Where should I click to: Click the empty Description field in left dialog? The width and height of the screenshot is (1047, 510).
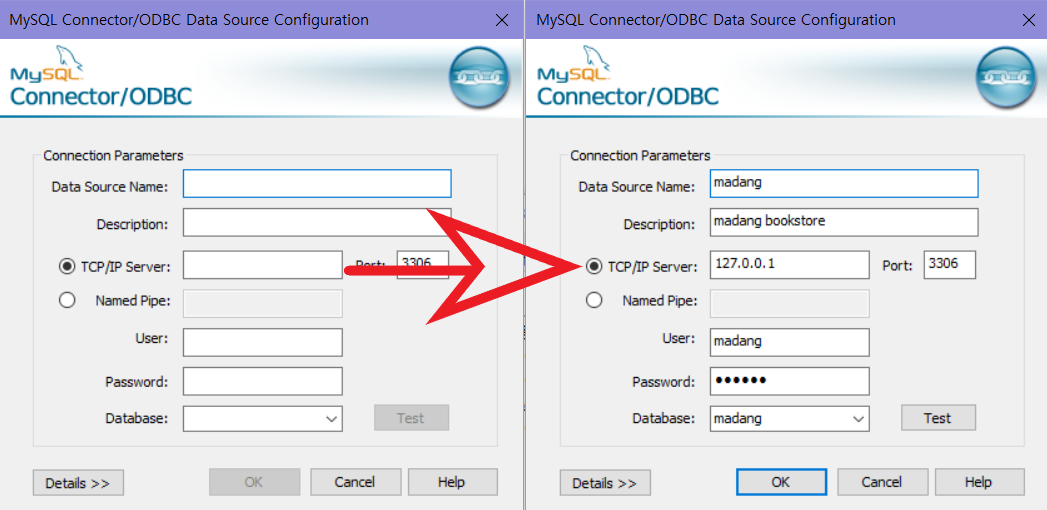317,222
